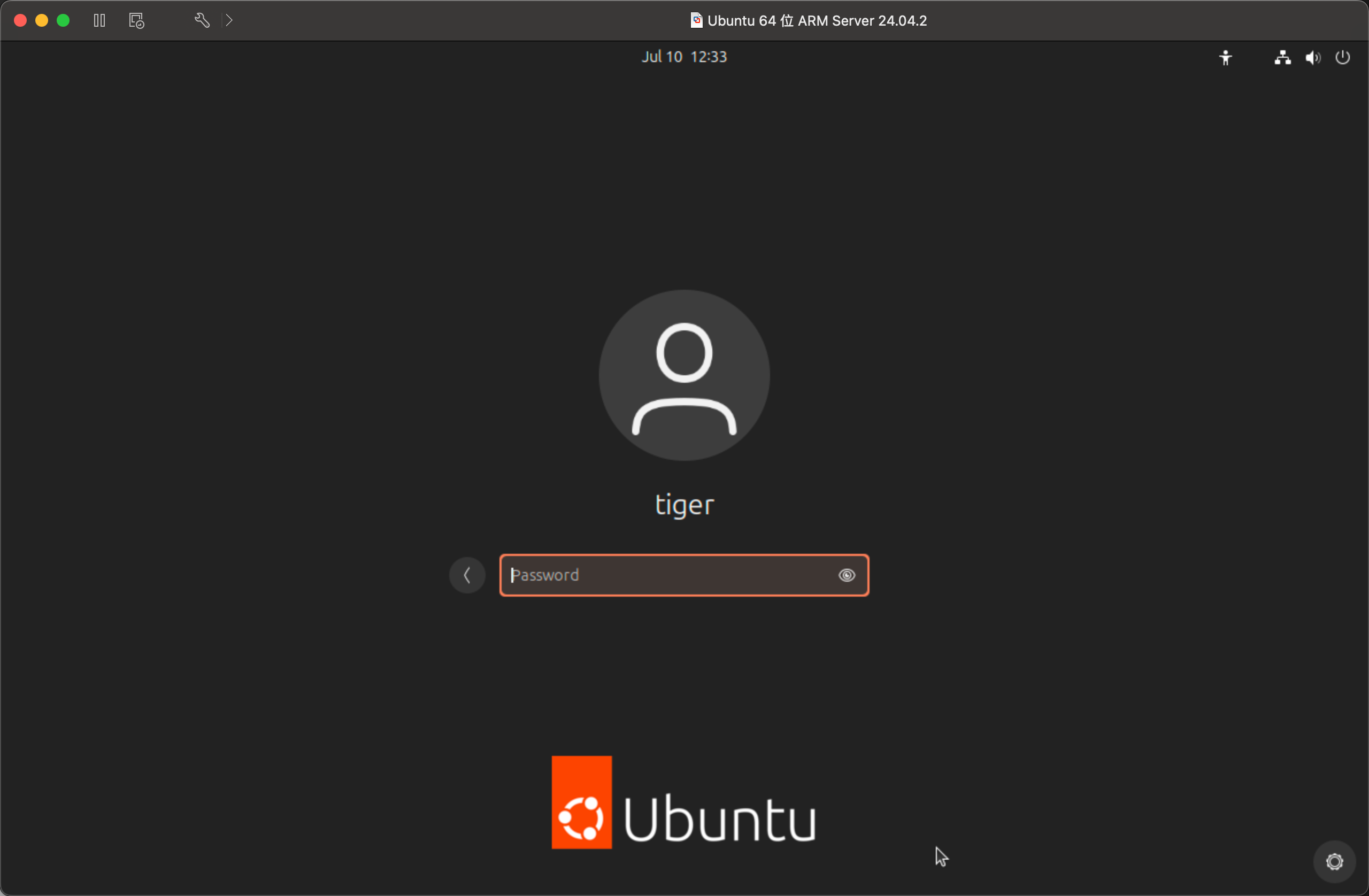Image resolution: width=1369 pixels, height=896 pixels.
Task: Focus the Password input field
Action: click(684, 575)
